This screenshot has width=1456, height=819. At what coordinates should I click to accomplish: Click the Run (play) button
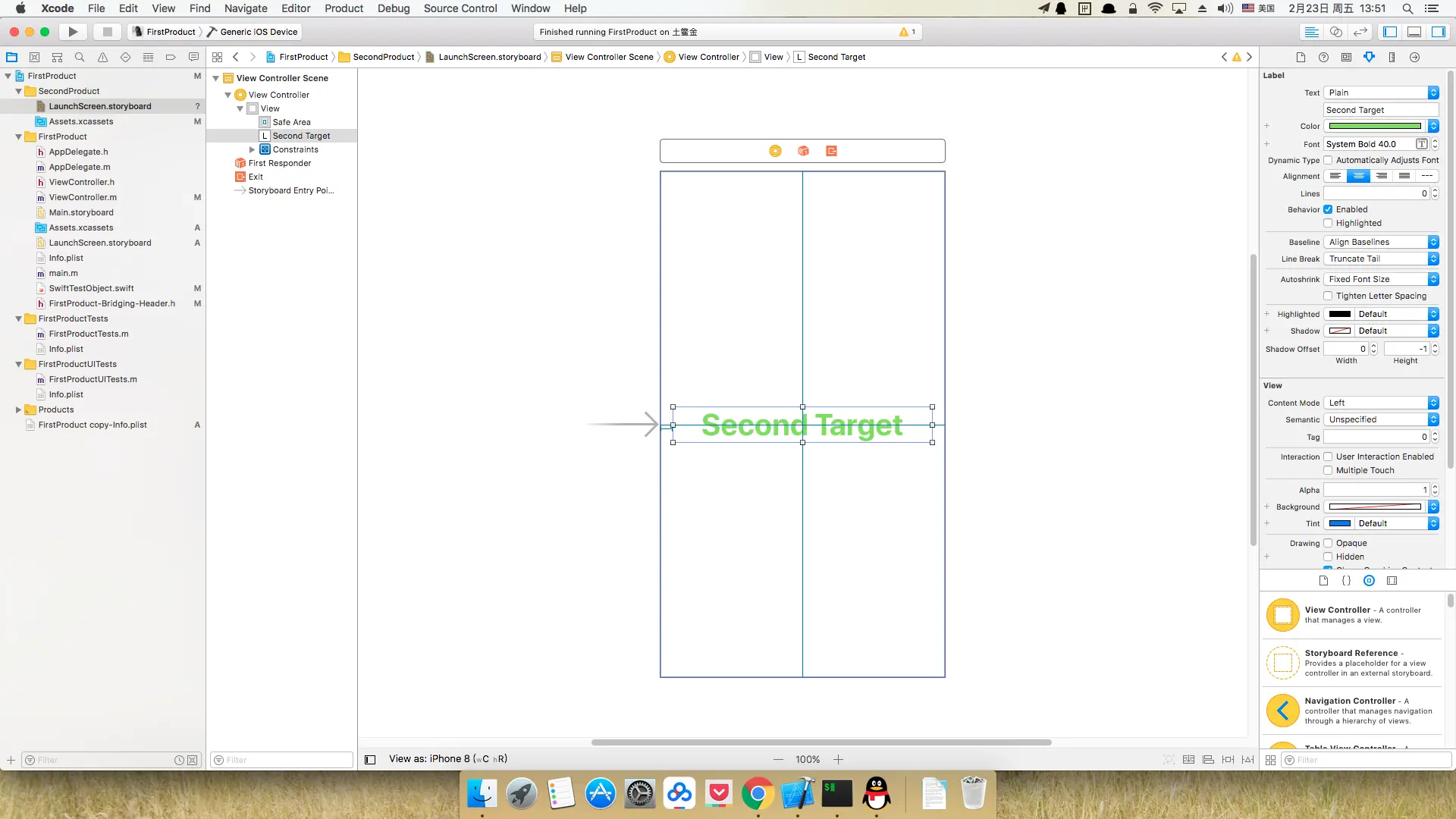click(73, 32)
